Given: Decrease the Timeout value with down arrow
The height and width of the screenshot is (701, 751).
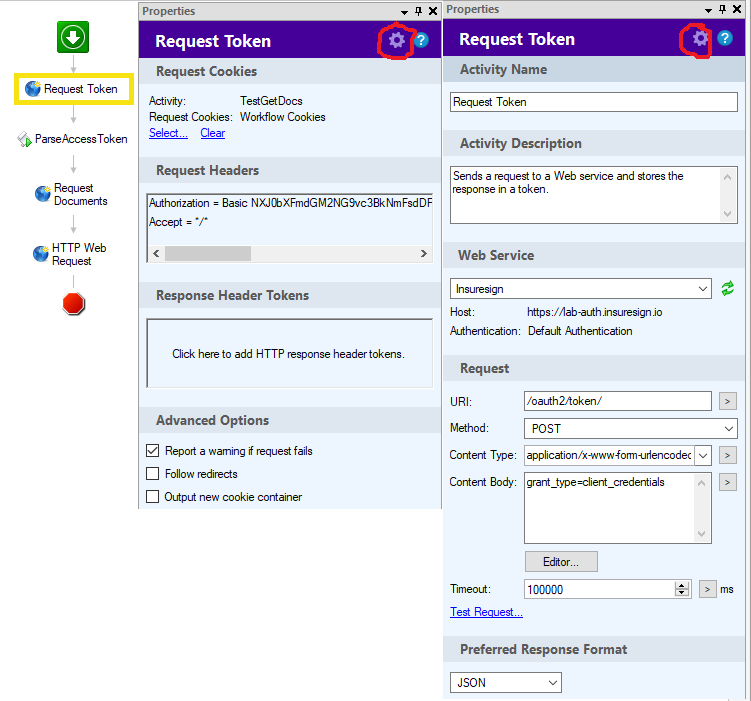Looking at the screenshot, I should pos(682,593).
